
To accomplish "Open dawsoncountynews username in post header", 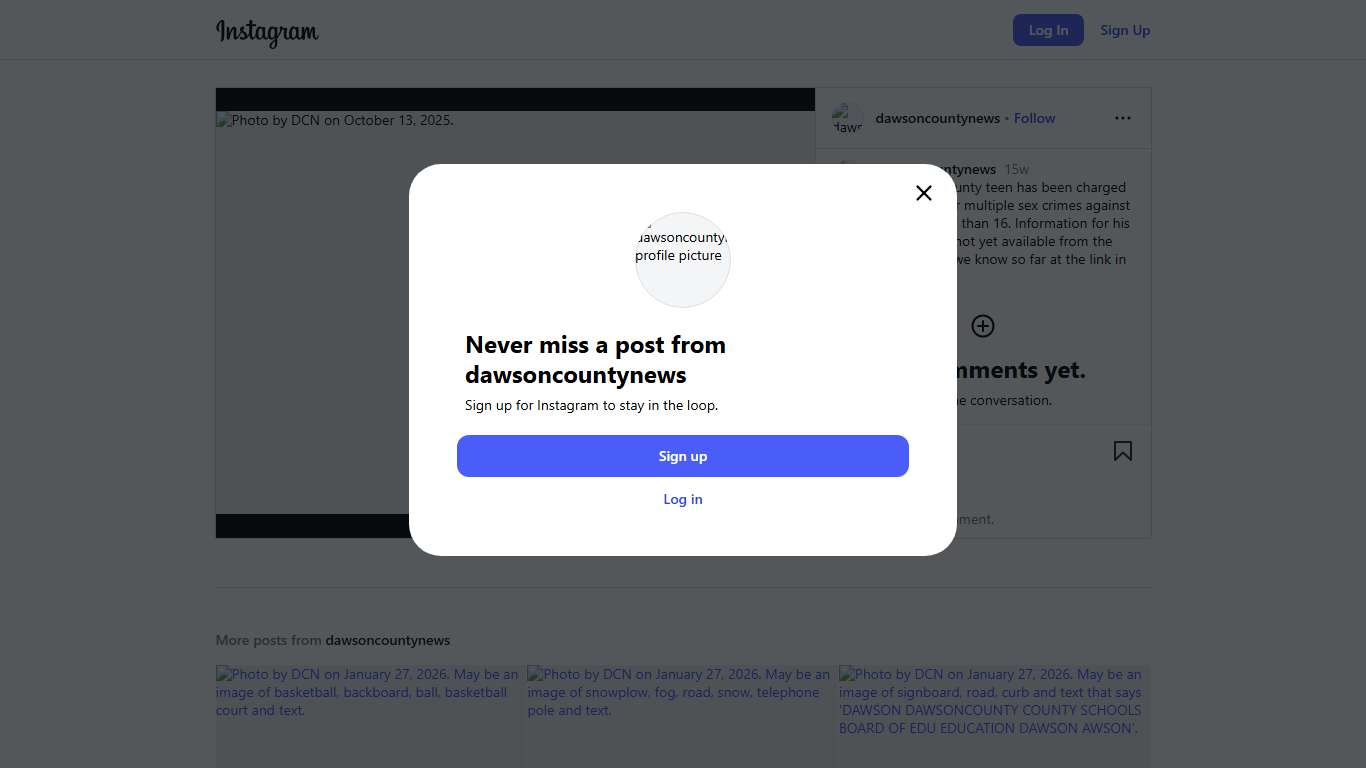I will click(x=937, y=118).
